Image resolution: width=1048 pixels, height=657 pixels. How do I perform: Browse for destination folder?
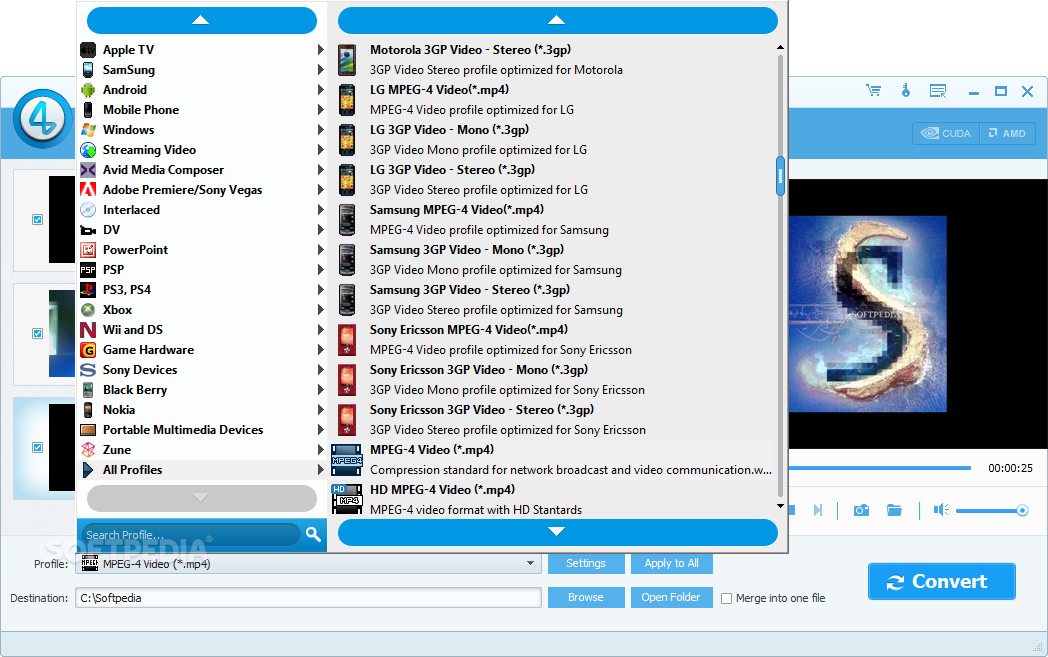point(586,598)
